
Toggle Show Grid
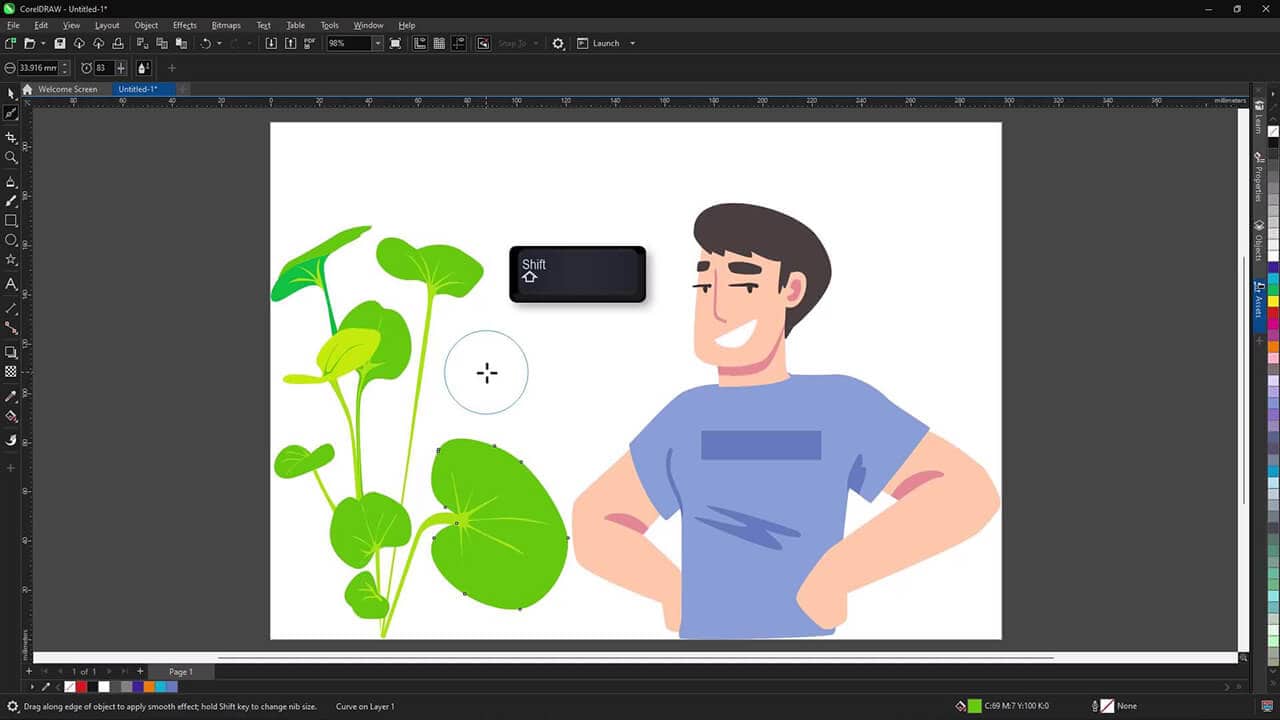439,43
